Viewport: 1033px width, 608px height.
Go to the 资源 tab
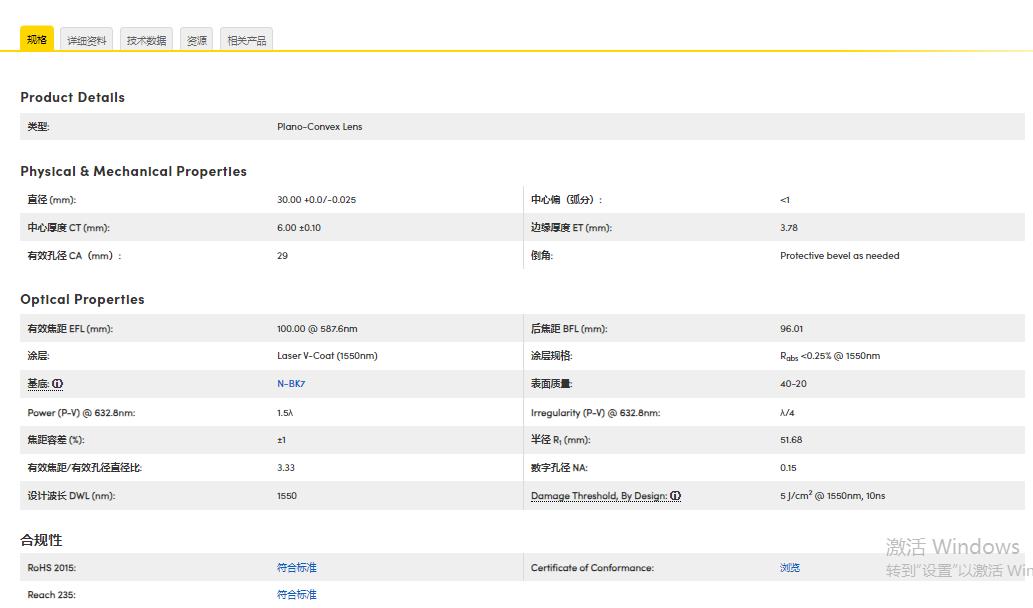197,41
